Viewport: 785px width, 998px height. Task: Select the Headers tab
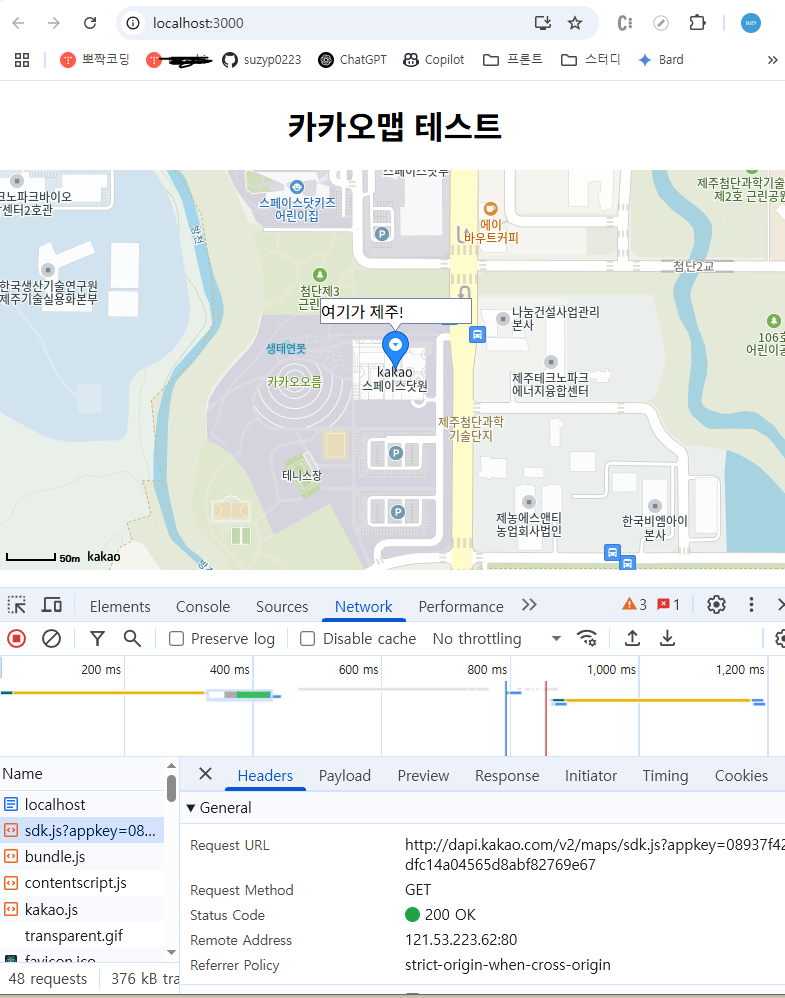pyautogui.click(x=265, y=776)
